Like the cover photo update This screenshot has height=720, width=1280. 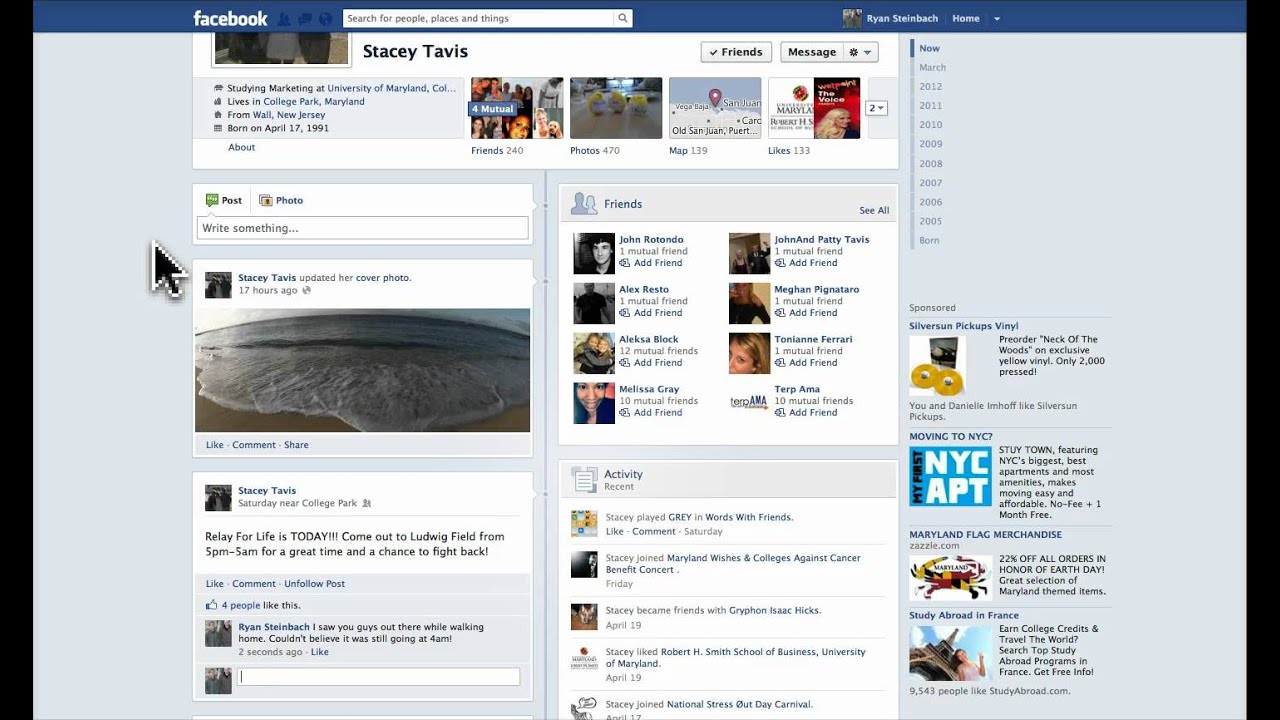click(x=215, y=445)
